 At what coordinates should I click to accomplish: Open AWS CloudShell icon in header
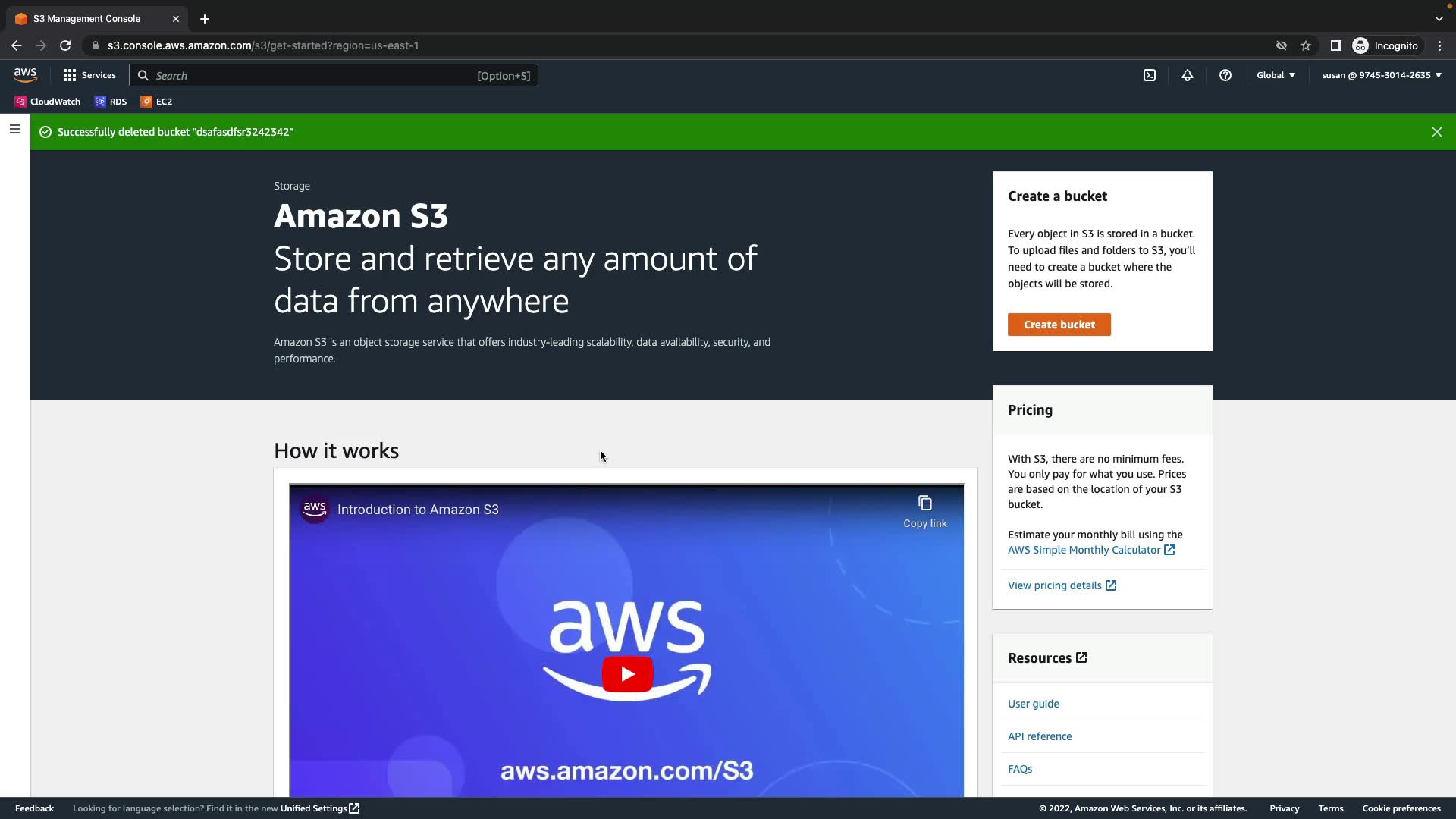coord(1150,75)
